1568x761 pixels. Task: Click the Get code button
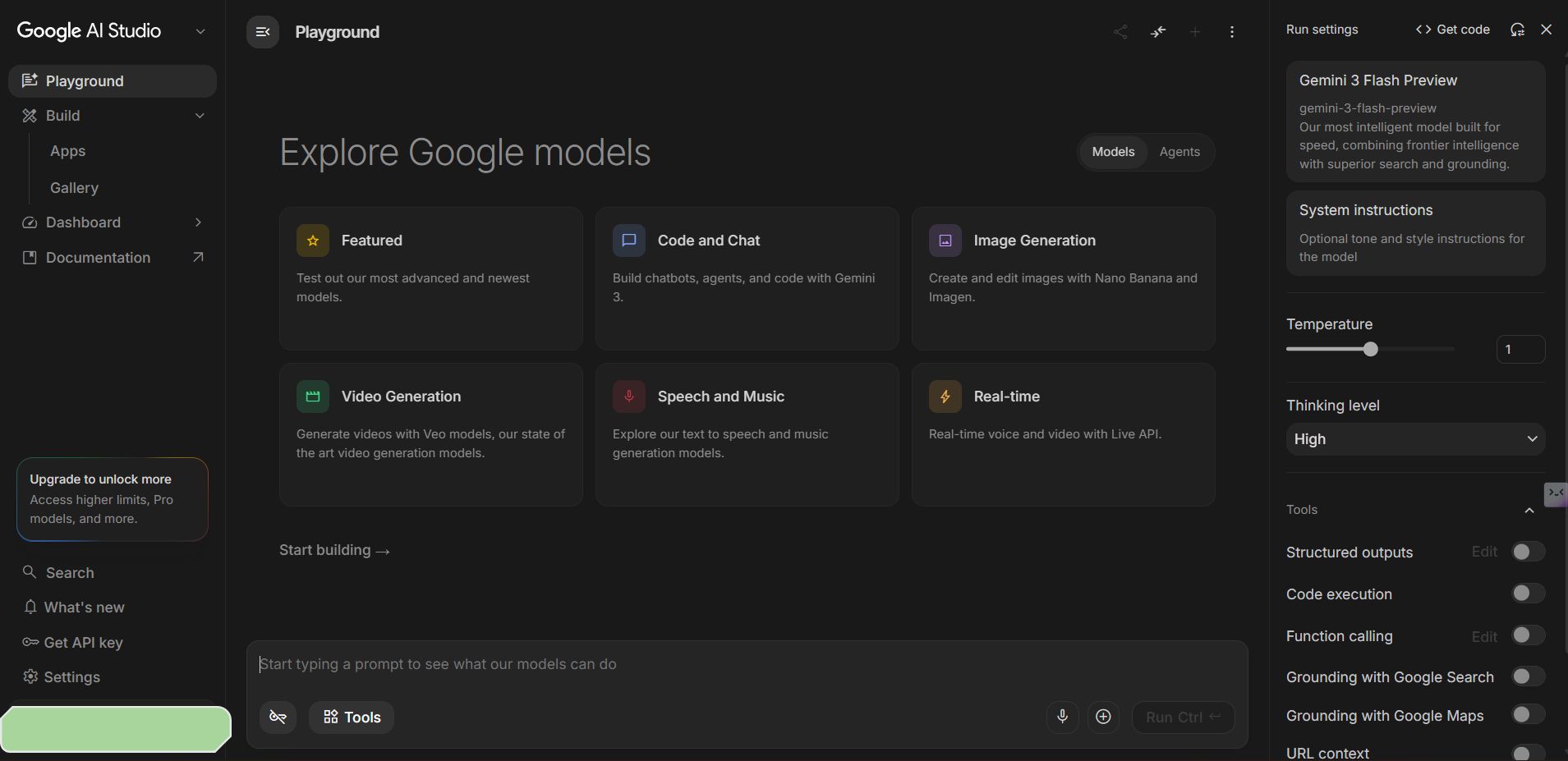click(x=1452, y=30)
